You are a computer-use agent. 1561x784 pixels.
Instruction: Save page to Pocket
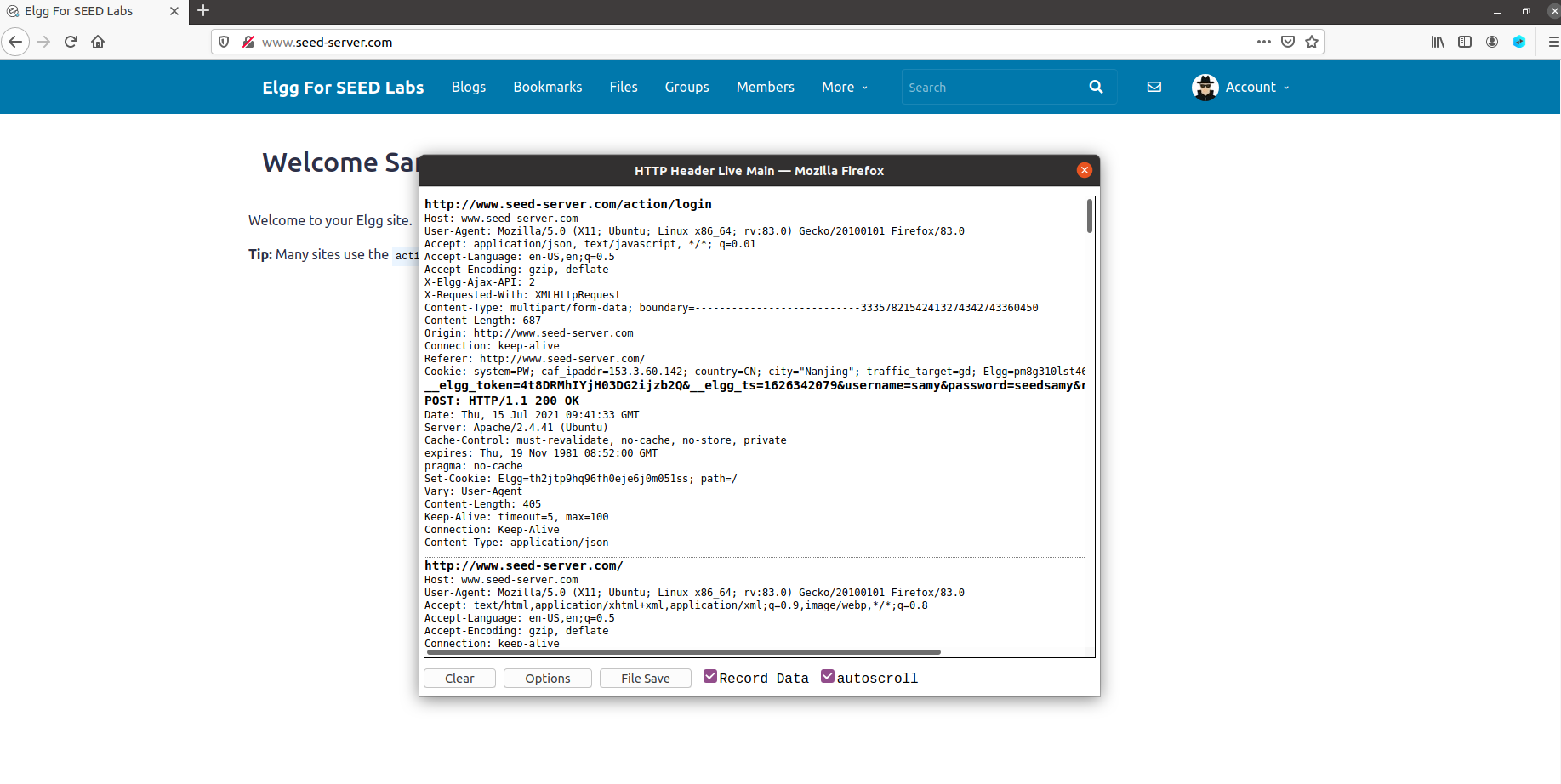pyautogui.click(x=1288, y=42)
